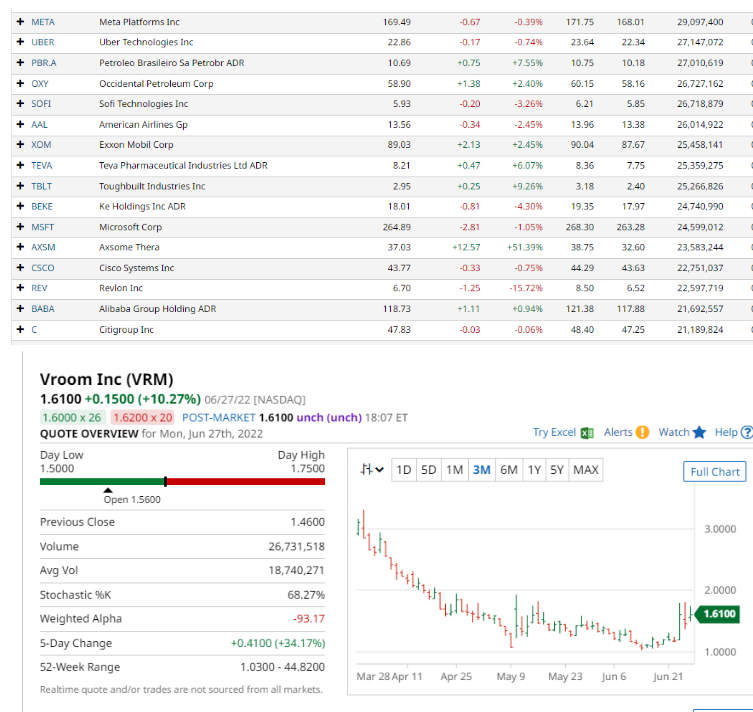Click the day range current price marker

click(165, 482)
